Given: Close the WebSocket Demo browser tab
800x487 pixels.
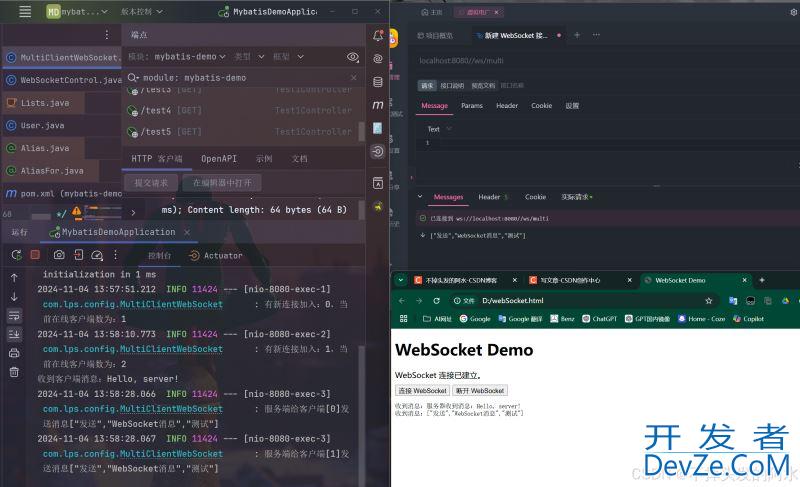Looking at the screenshot, I should (744, 280).
